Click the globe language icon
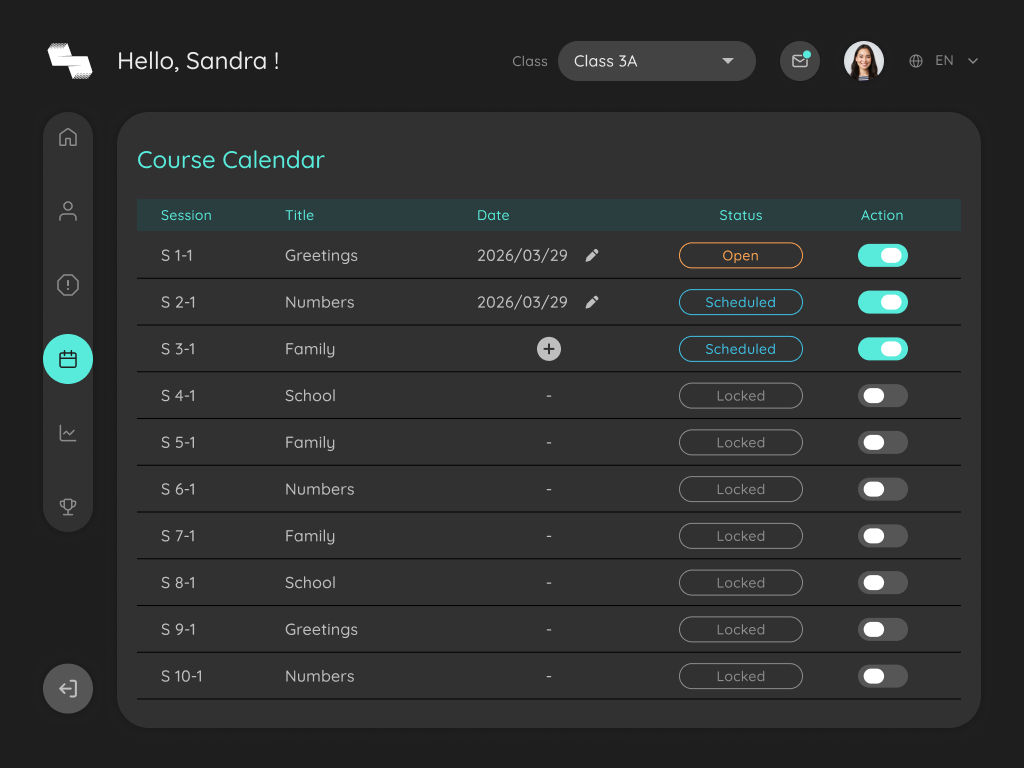The height and width of the screenshot is (768, 1024). pos(916,61)
